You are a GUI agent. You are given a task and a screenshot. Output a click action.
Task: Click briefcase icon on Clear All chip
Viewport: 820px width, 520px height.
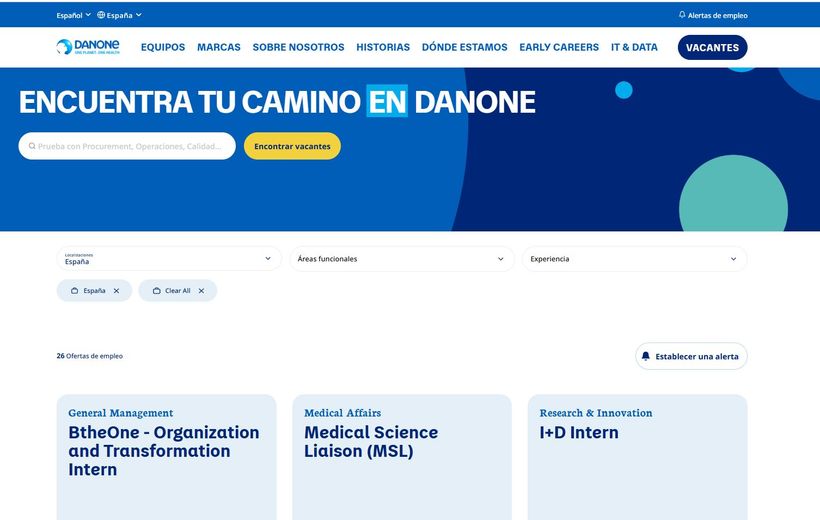[x=156, y=291]
